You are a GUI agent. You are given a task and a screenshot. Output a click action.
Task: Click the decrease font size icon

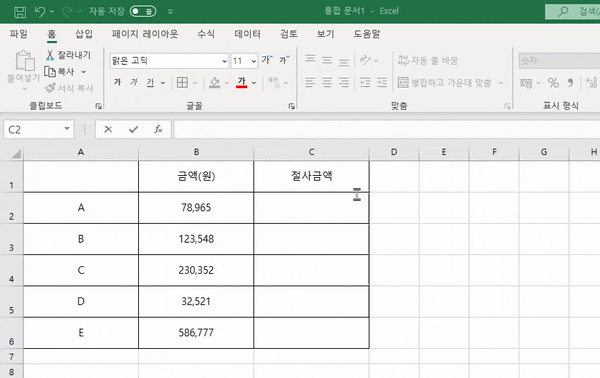point(284,60)
